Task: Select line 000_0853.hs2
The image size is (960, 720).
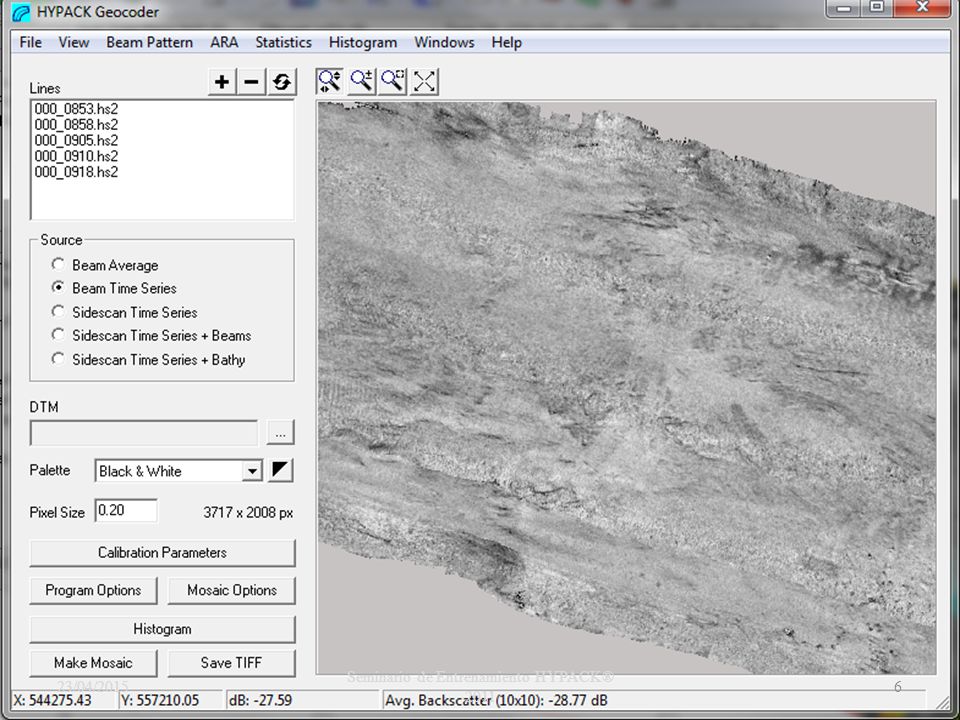Action: point(77,109)
